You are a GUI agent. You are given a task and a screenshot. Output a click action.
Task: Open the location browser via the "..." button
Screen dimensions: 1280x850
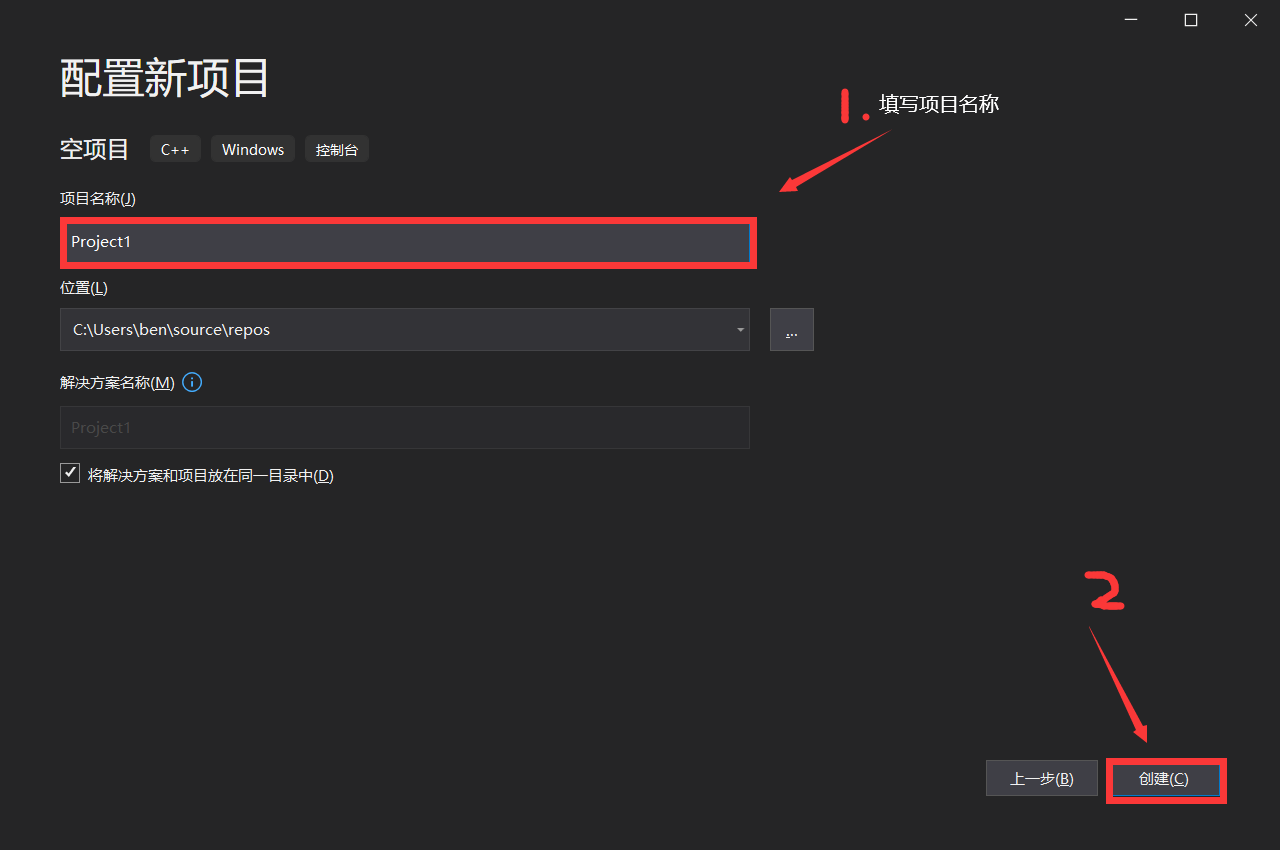(791, 329)
